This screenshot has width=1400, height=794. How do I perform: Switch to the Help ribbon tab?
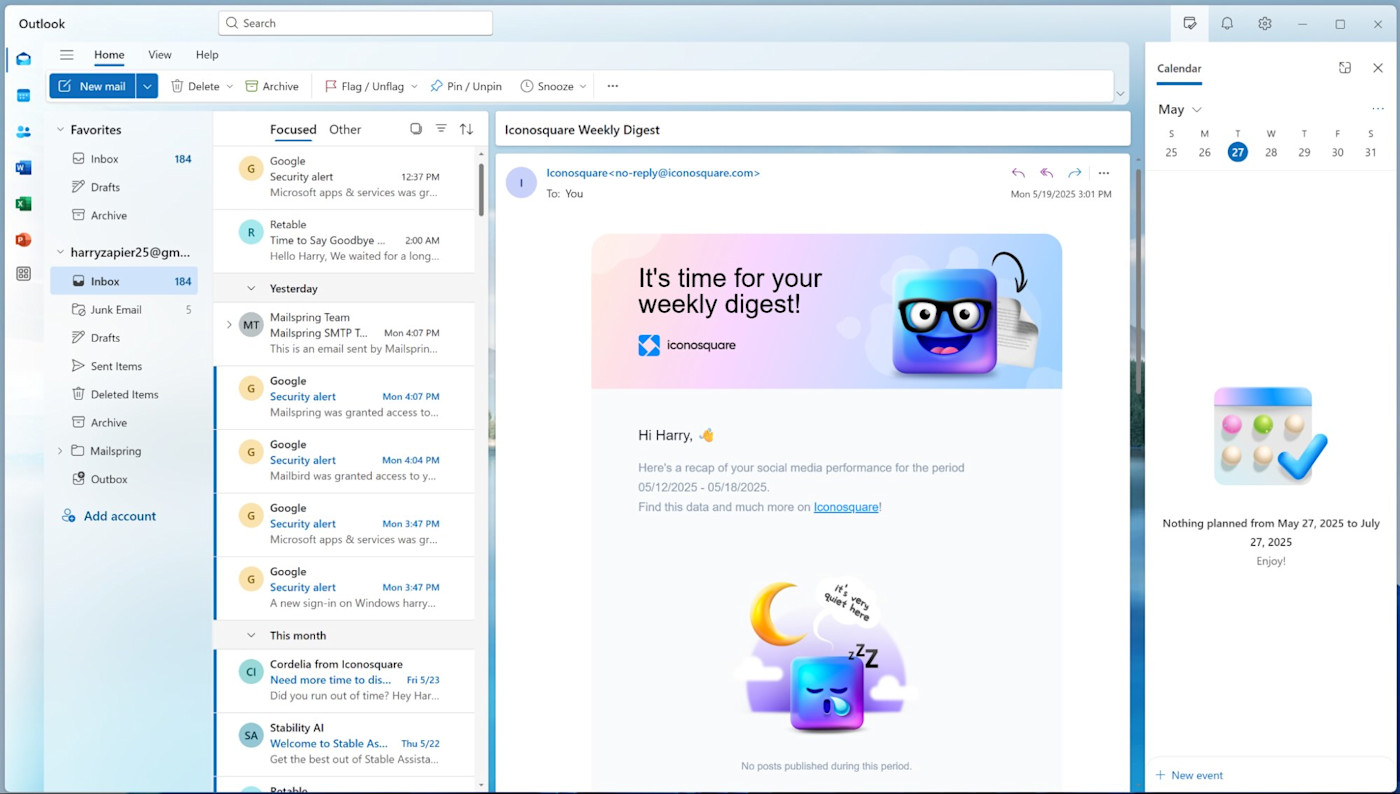(x=207, y=55)
